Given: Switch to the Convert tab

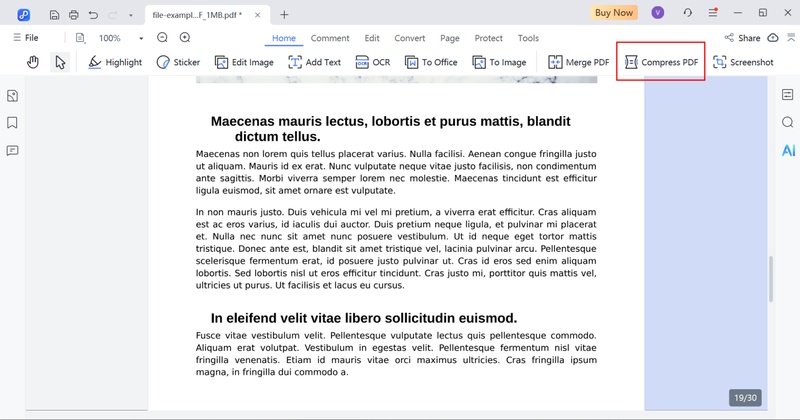Looking at the screenshot, I should point(410,38).
